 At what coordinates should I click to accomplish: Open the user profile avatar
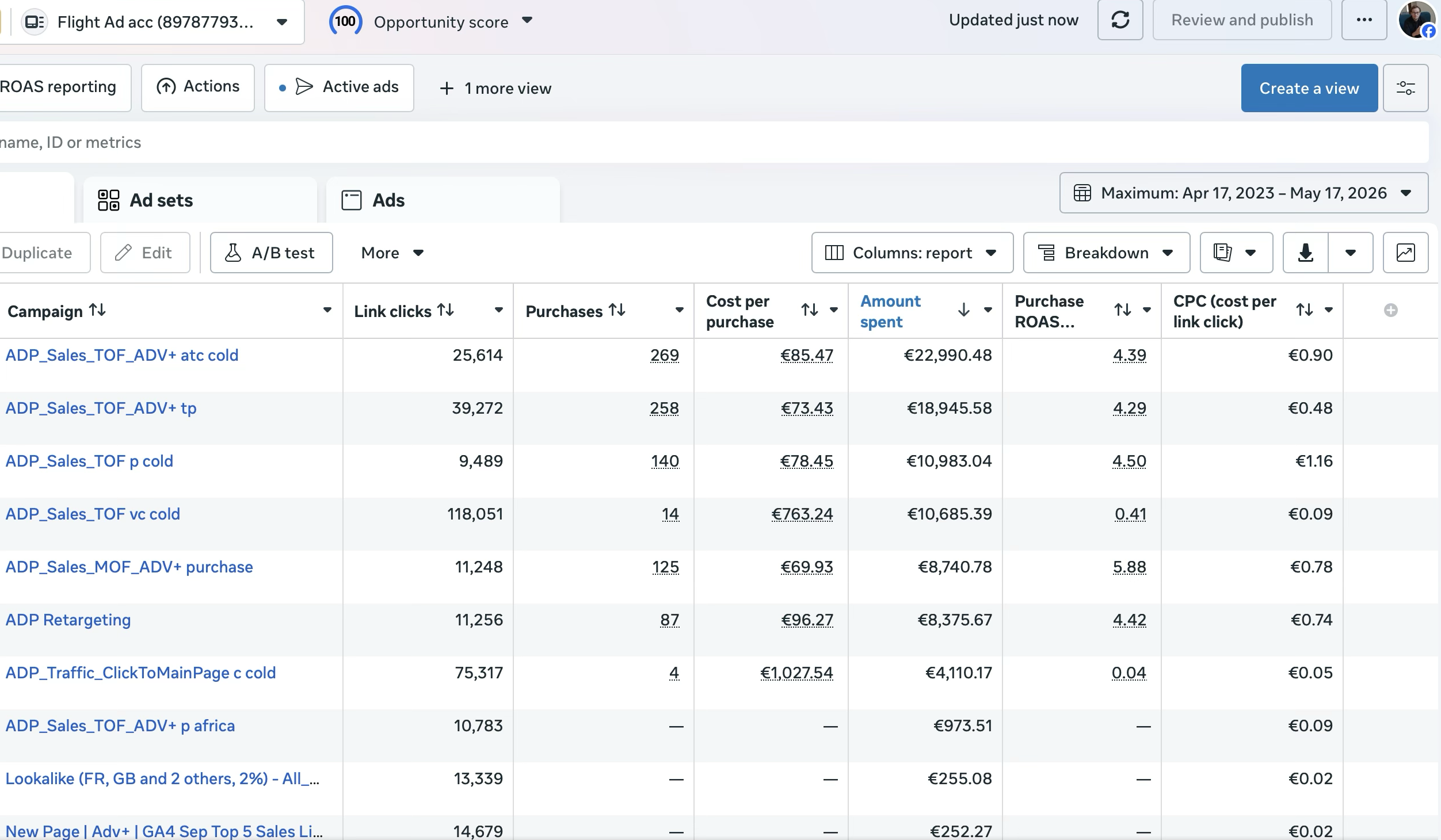click(1417, 20)
